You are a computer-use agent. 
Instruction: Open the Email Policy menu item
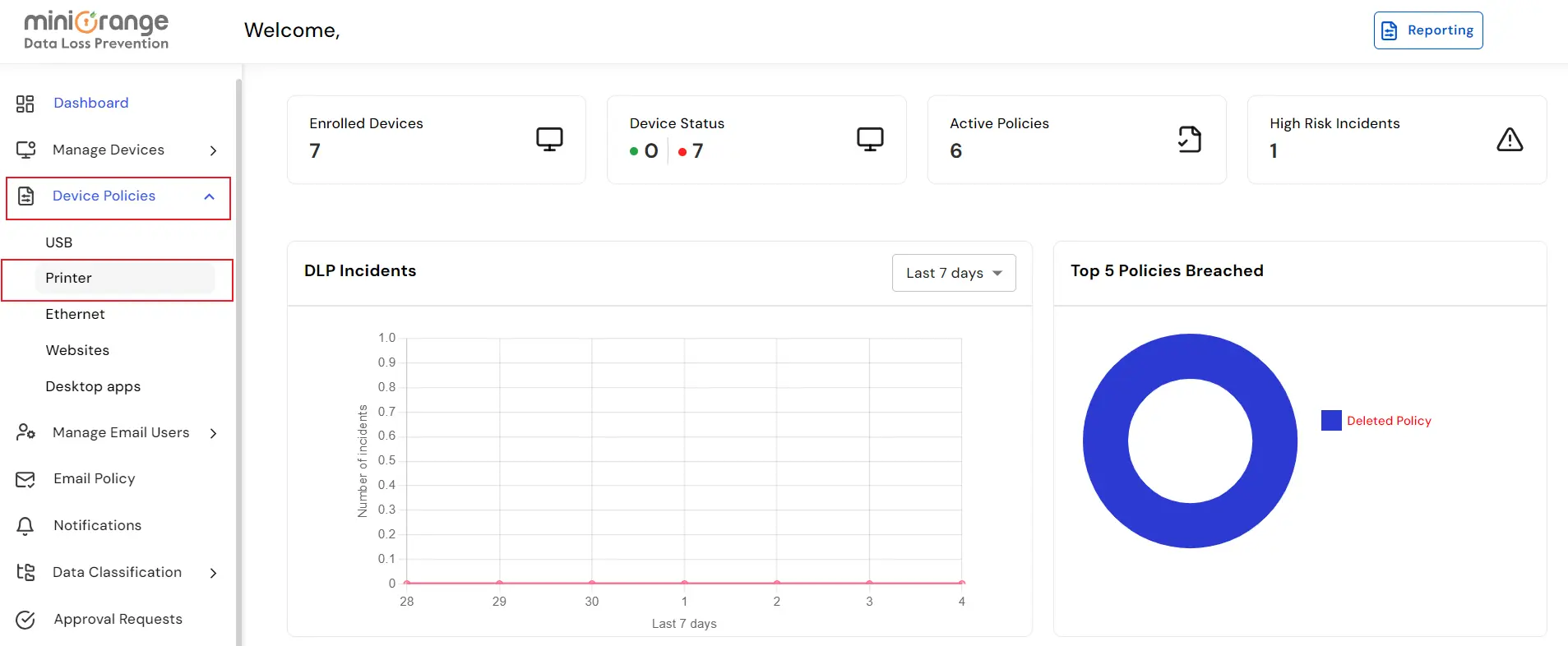95,478
